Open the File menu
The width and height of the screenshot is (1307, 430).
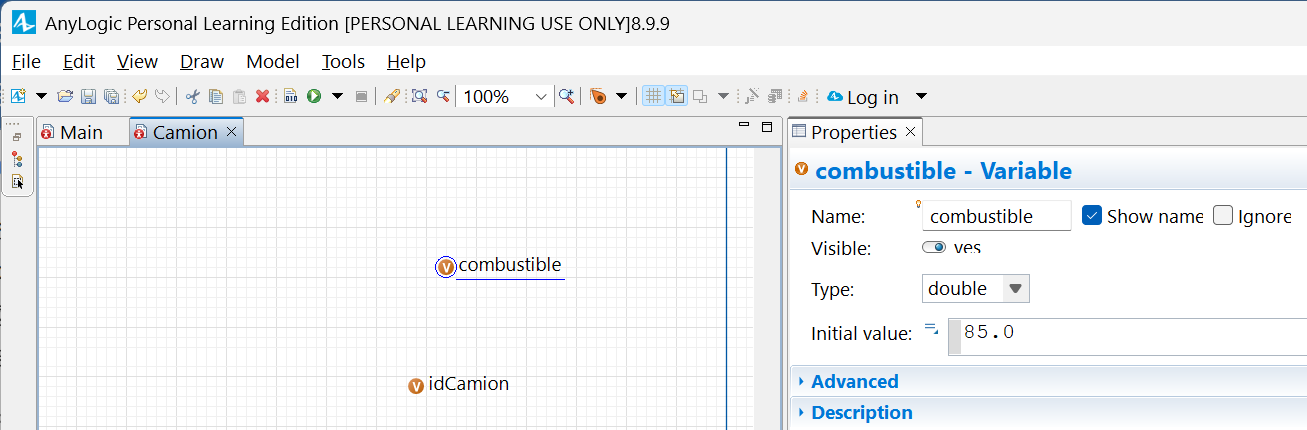click(x=26, y=62)
